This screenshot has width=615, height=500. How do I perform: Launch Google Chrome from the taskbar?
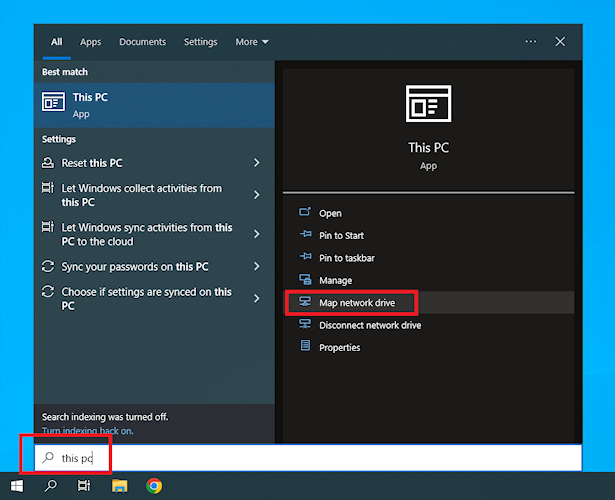tap(154, 486)
